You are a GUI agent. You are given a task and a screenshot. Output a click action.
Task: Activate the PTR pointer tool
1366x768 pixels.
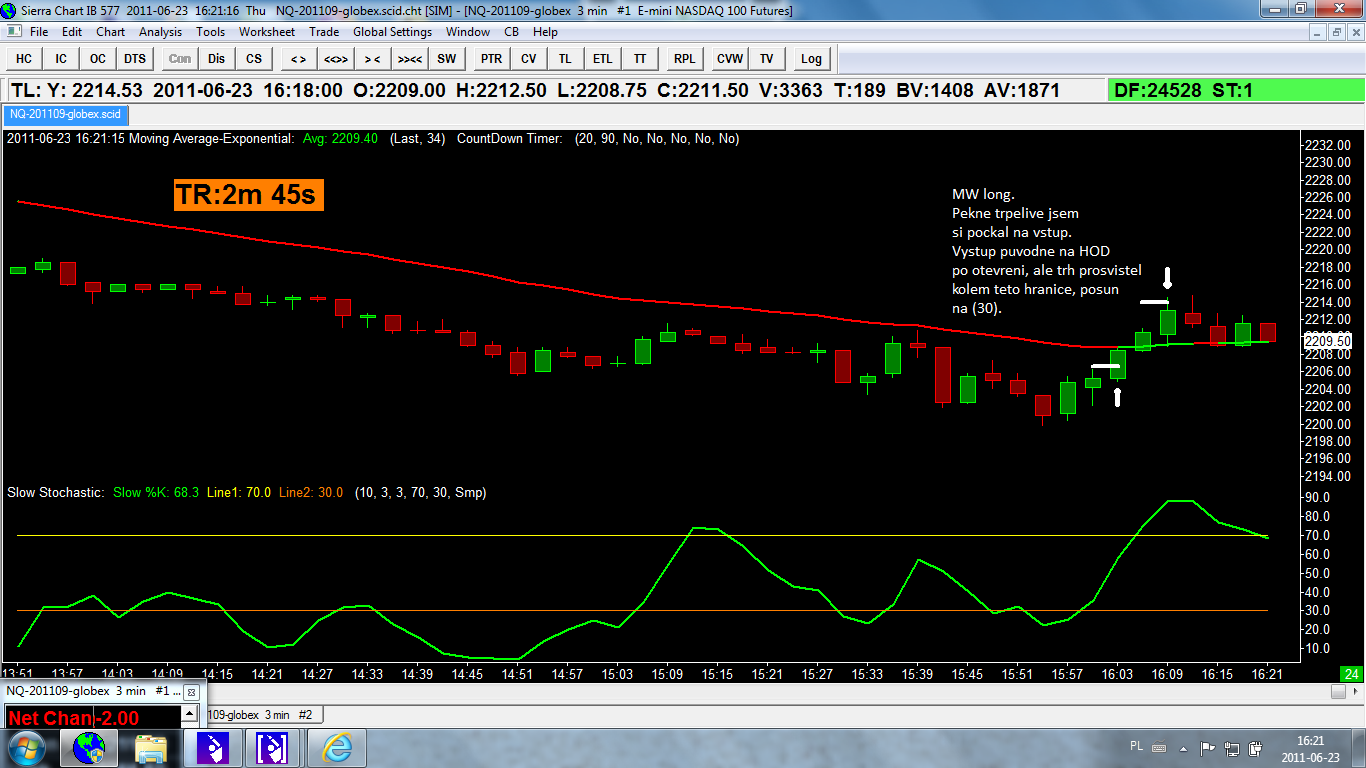coord(491,59)
